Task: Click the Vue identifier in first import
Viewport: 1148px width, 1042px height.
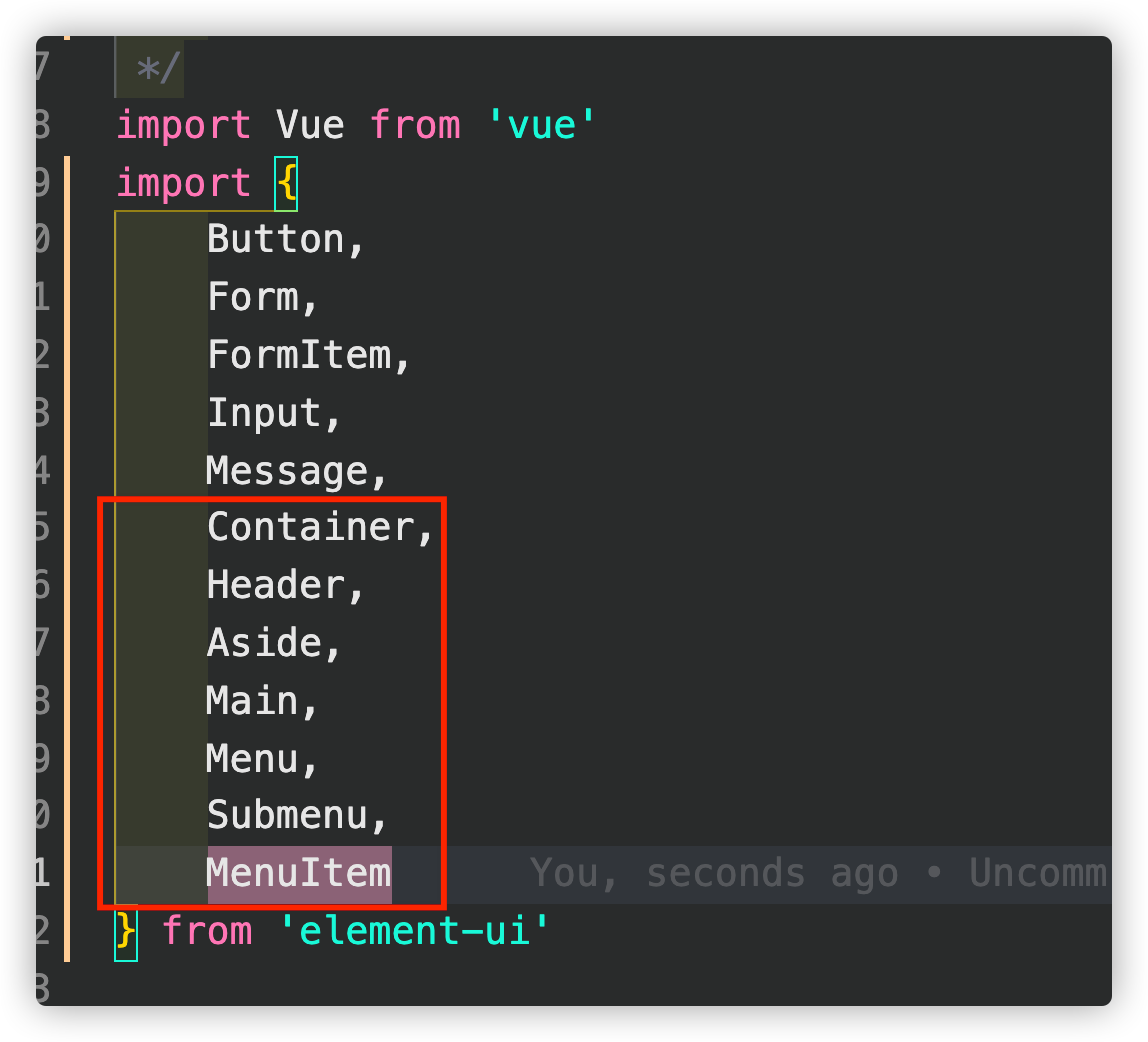Action: 310,125
